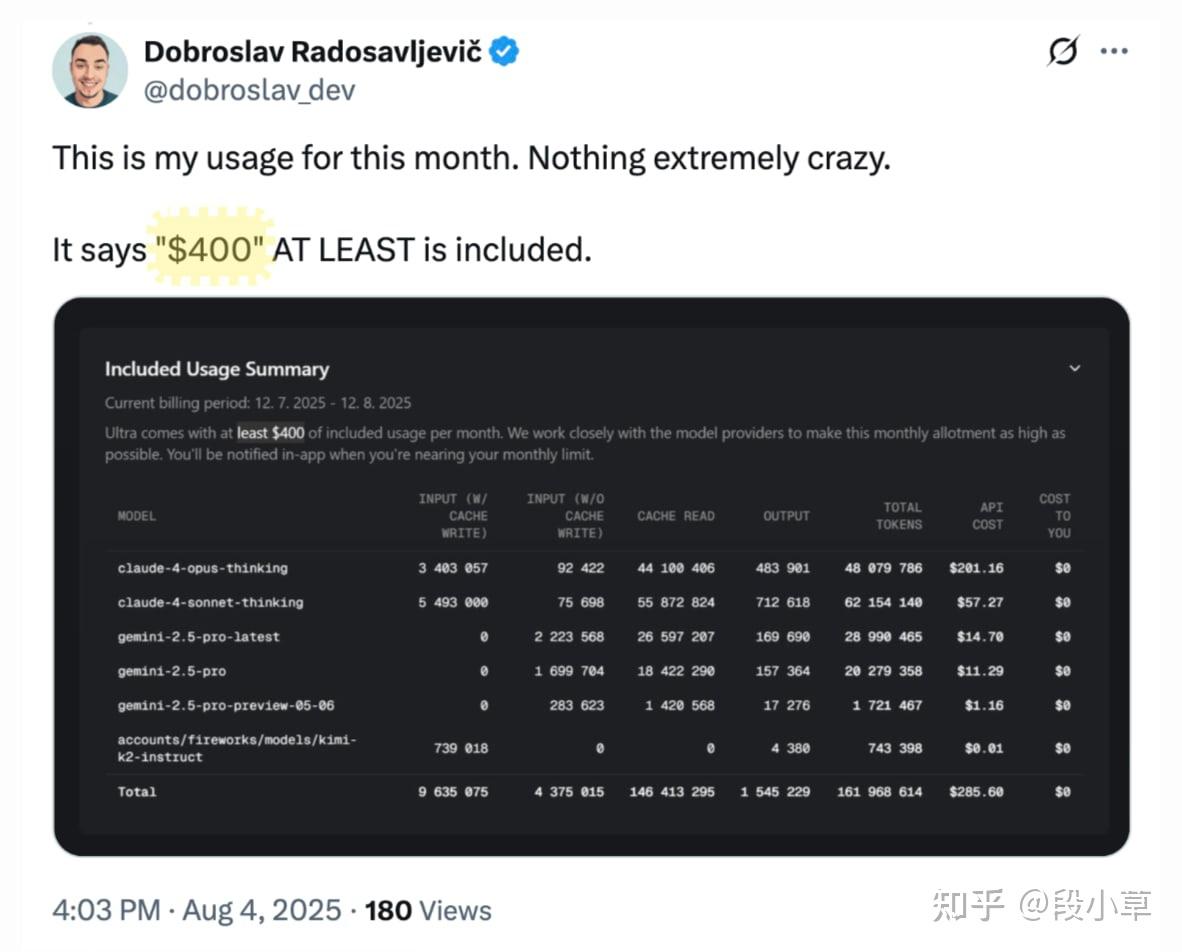The image size is (1182, 952).
Task: Click the MODEL column header
Action: (137, 516)
